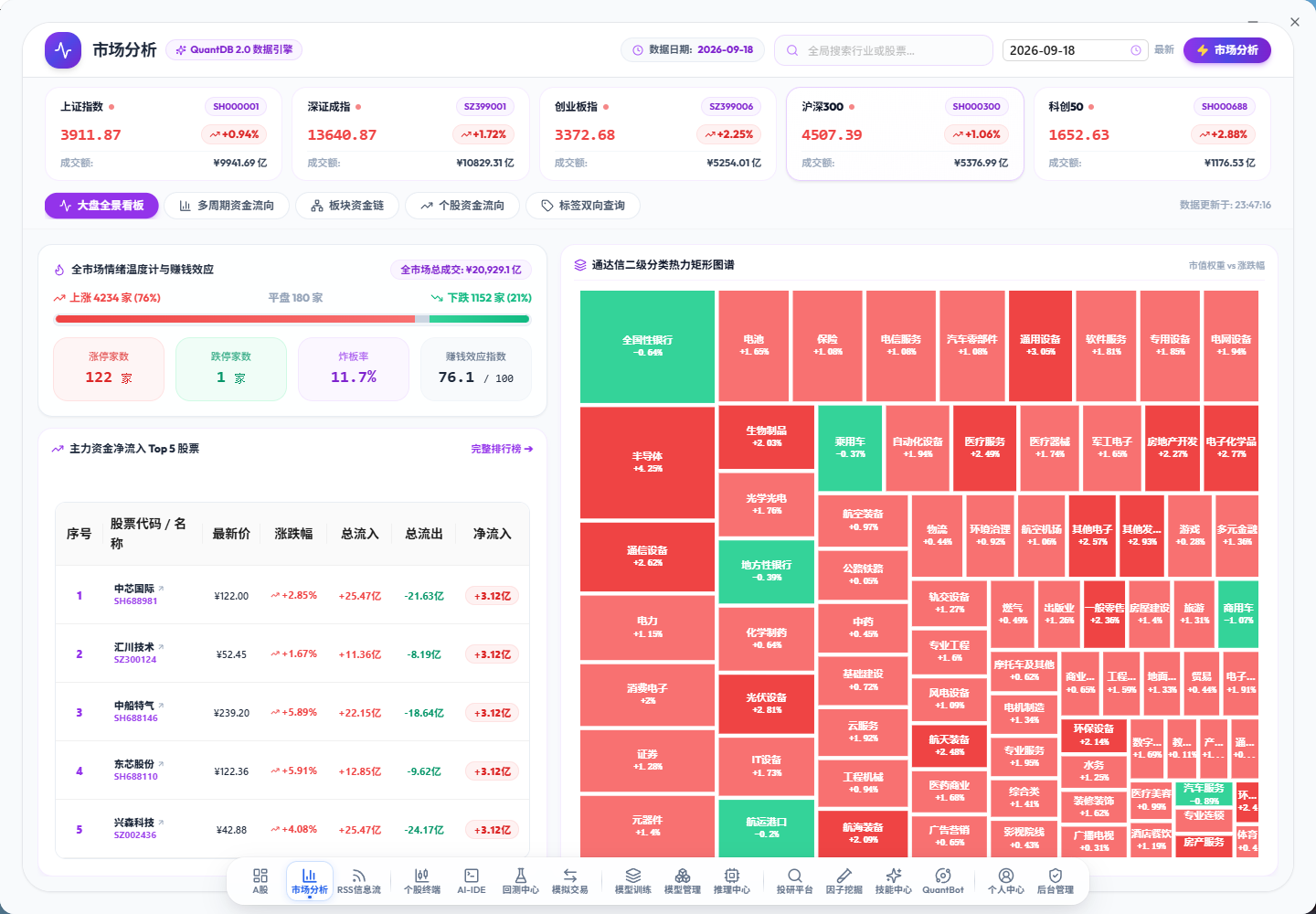Open 投研平台 from the dock
This screenshot has height=914, width=1316.
pyautogui.click(x=795, y=881)
